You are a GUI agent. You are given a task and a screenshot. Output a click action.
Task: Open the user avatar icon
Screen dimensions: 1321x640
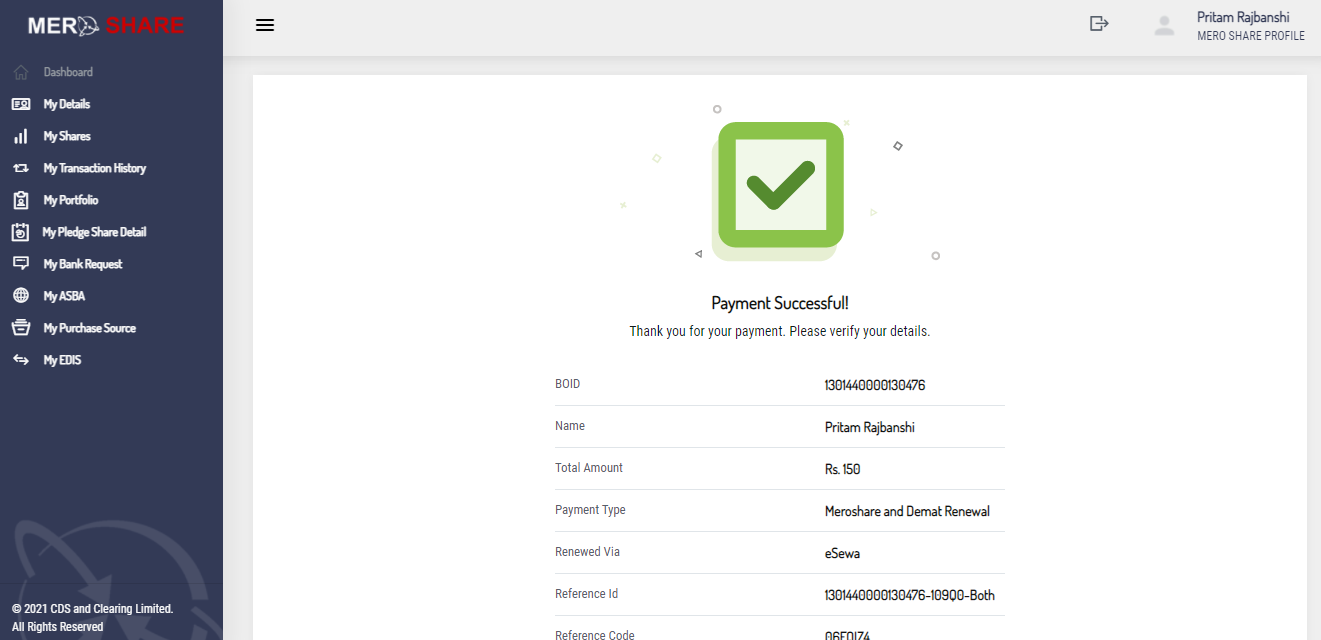pos(1164,25)
